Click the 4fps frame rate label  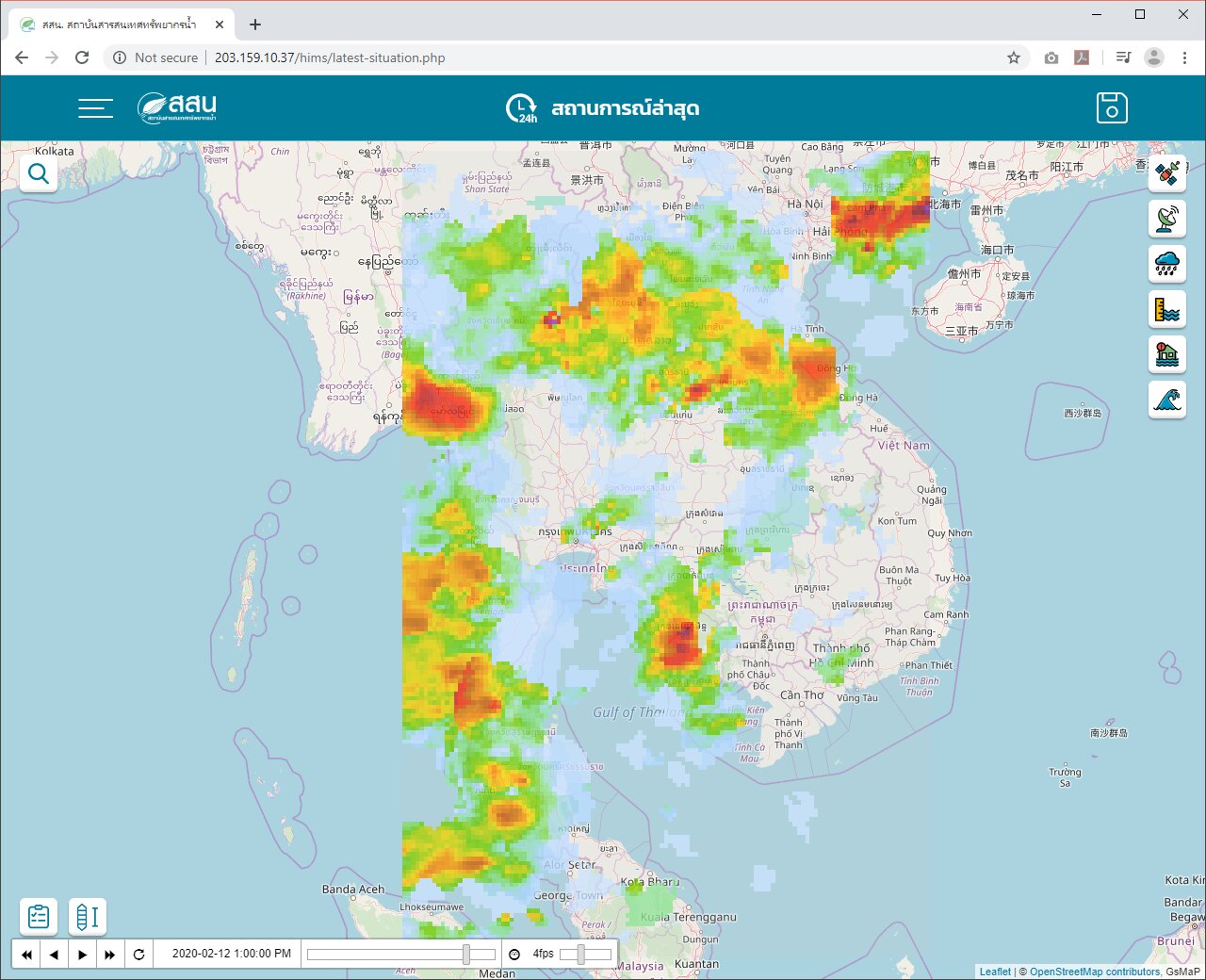pos(544,954)
